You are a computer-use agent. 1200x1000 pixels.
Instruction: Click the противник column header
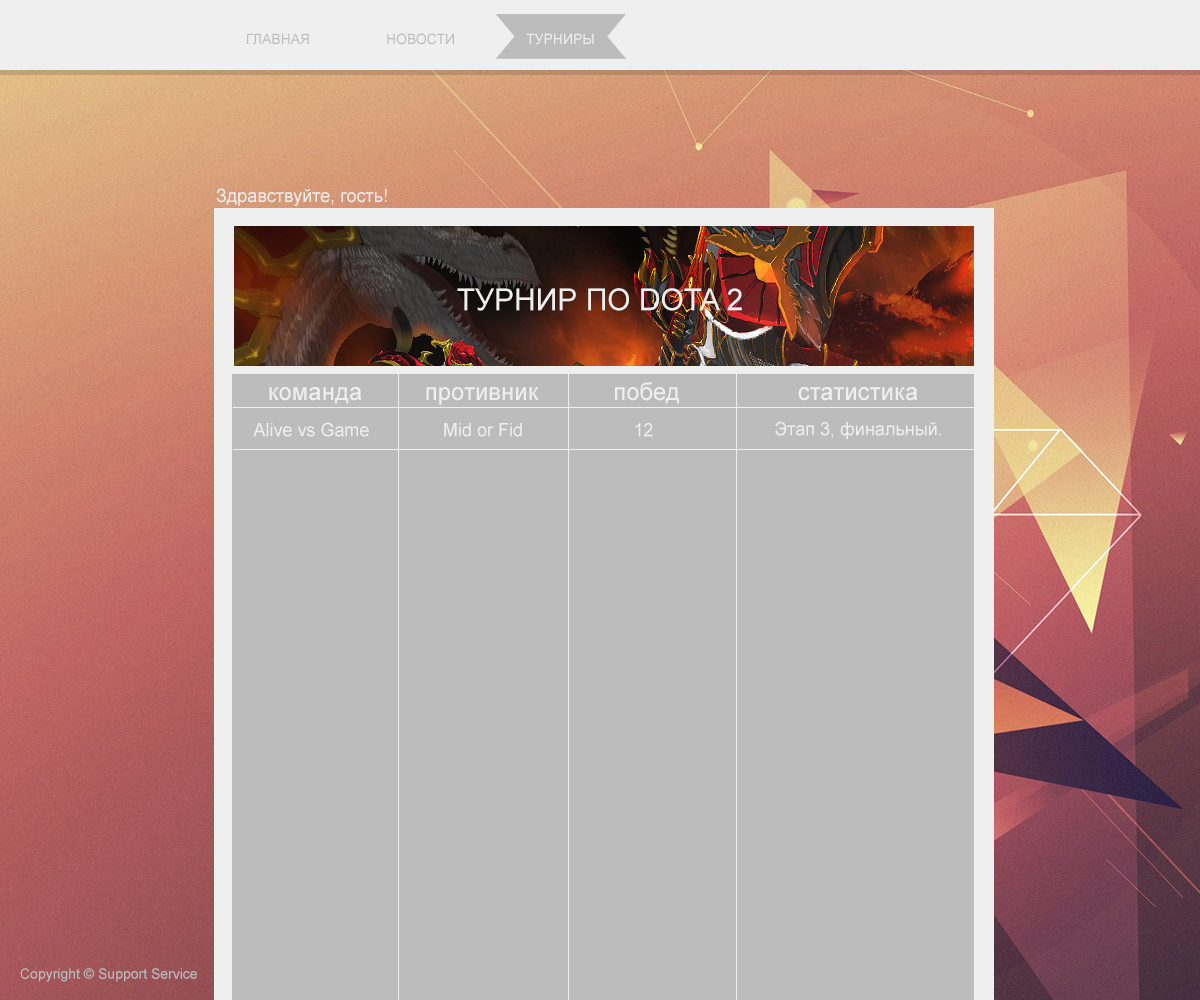coord(483,392)
